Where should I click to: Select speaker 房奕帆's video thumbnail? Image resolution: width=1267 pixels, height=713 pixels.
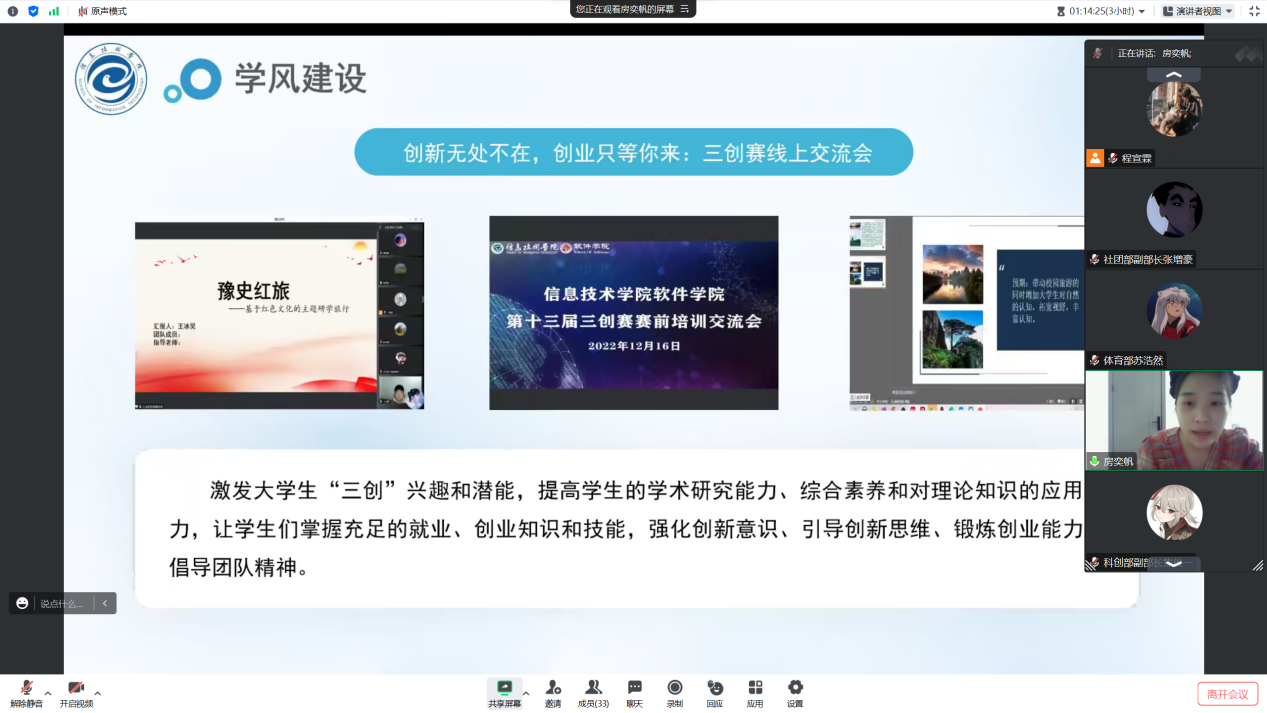(1174, 420)
